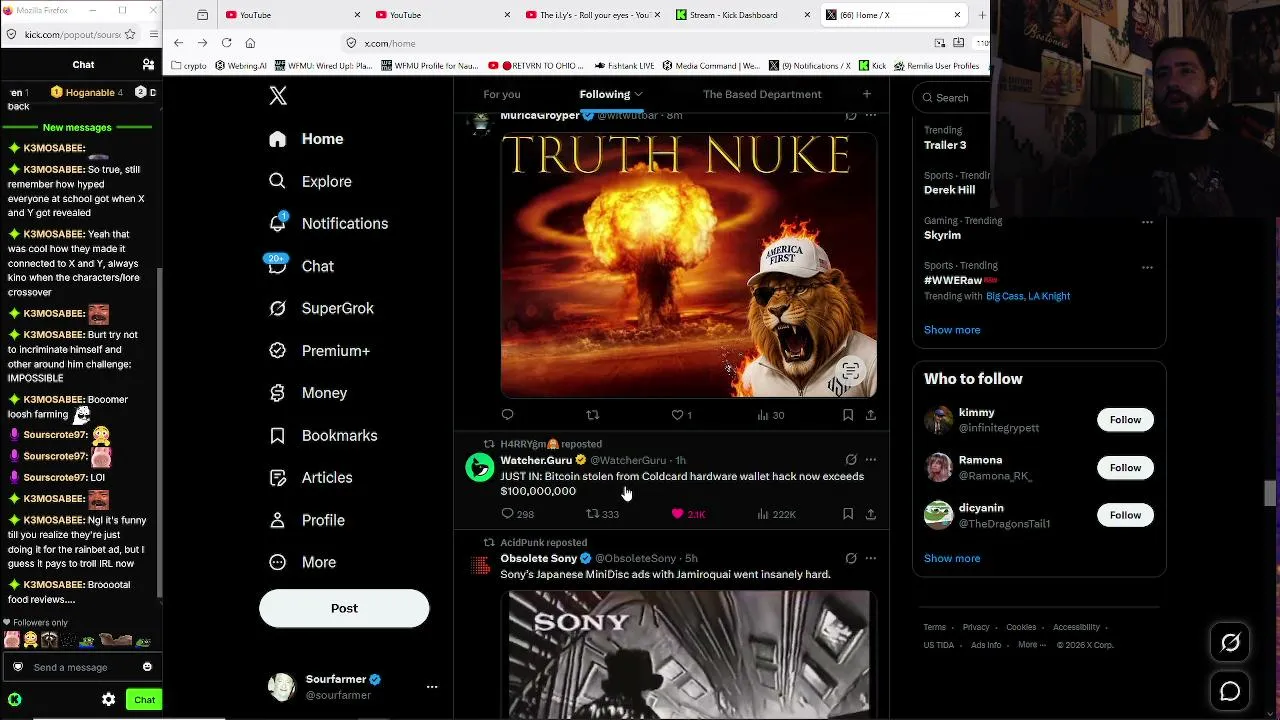The width and height of the screenshot is (1280, 720).
Task: Open the More menu in X sidebar
Action: coord(303,562)
